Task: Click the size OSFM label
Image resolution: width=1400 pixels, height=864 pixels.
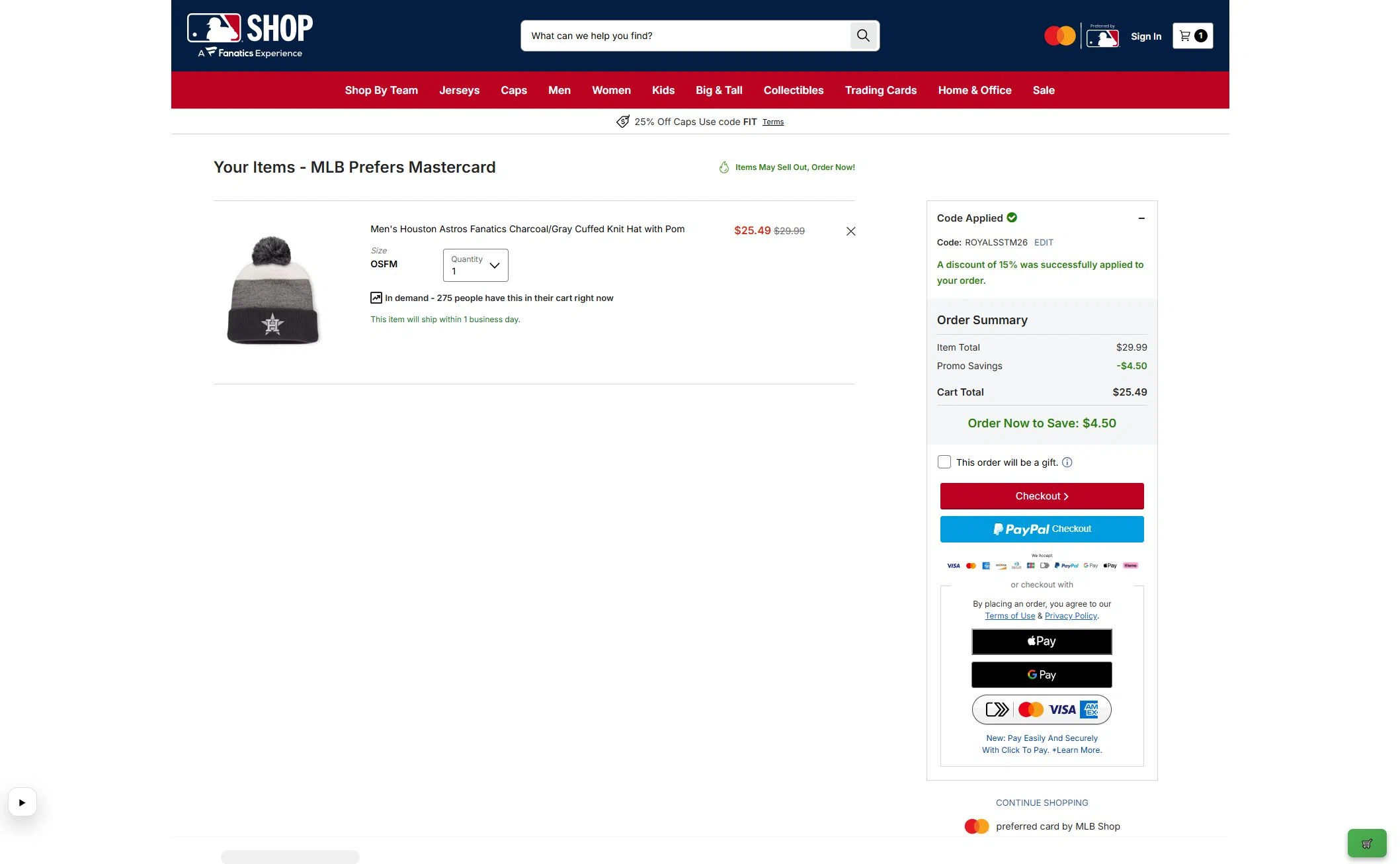Action: [x=384, y=264]
